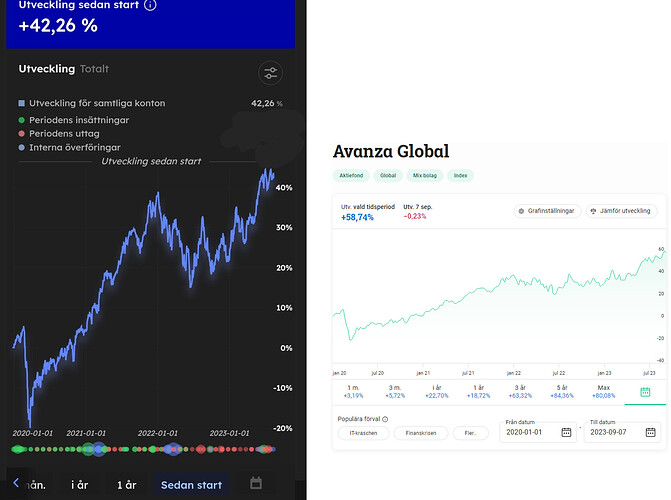The width and height of the screenshot is (671, 500).
Task: Click calendar icon in Till datum field
Action: tap(650, 432)
